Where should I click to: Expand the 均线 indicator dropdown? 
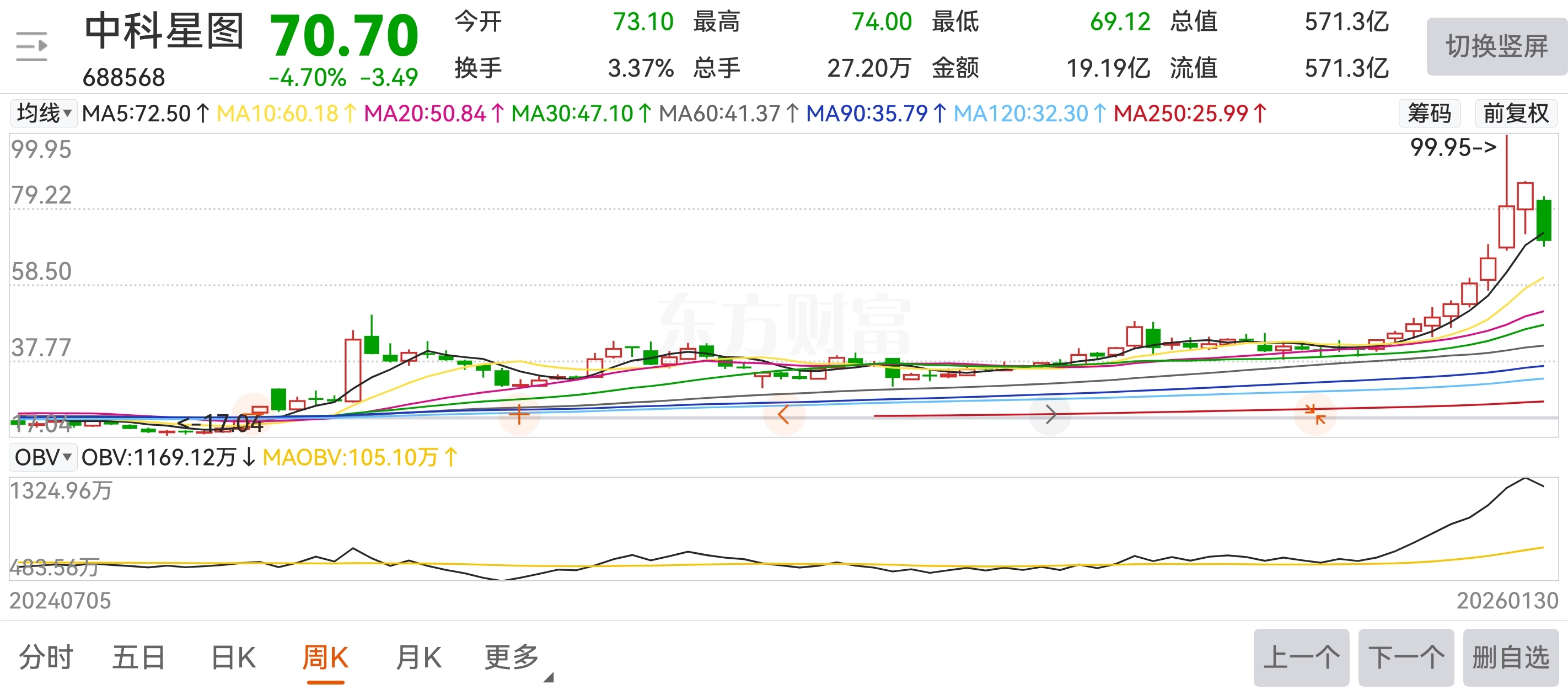(x=44, y=113)
